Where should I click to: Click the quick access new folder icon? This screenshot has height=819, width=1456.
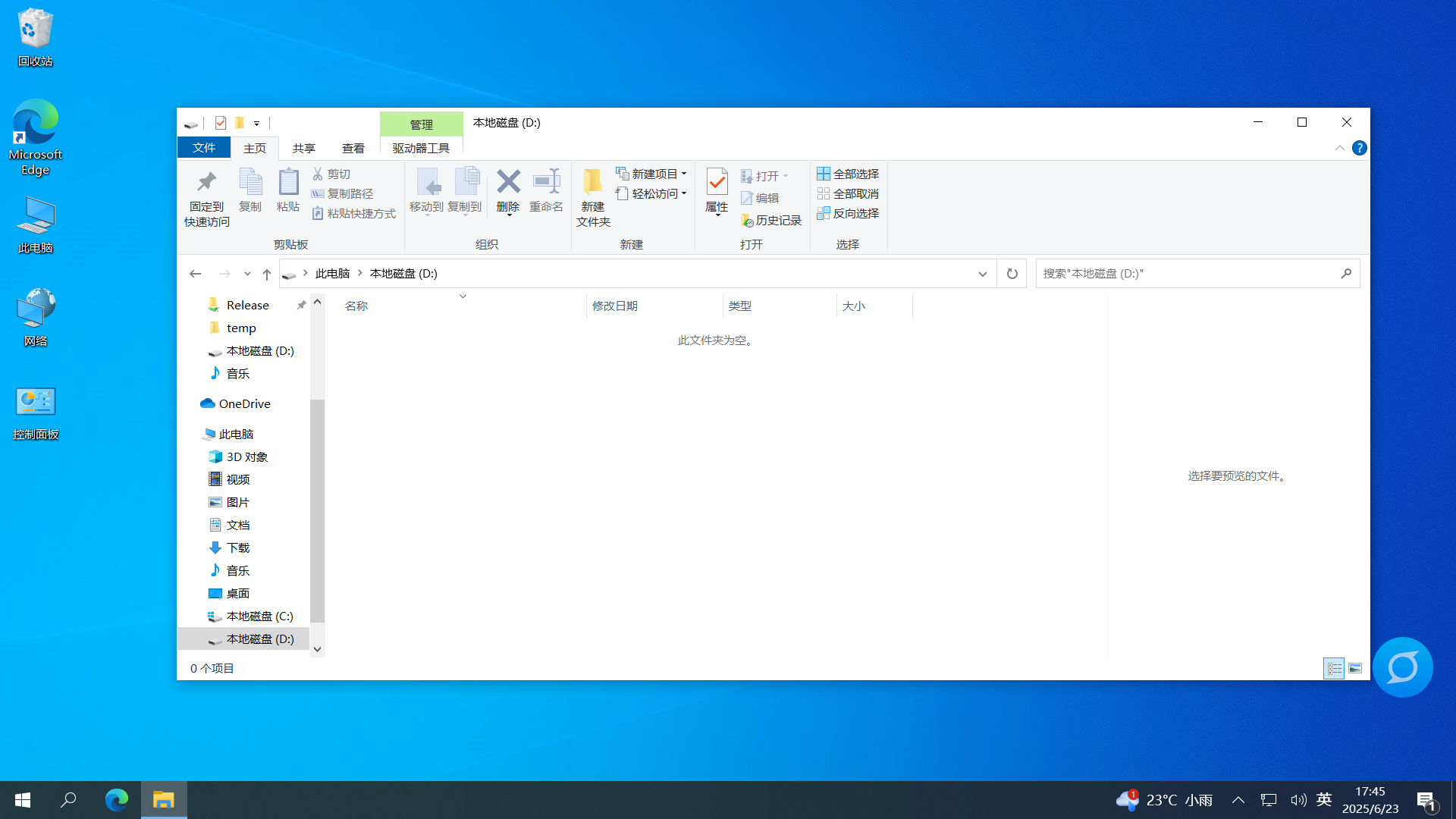pyautogui.click(x=239, y=123)
